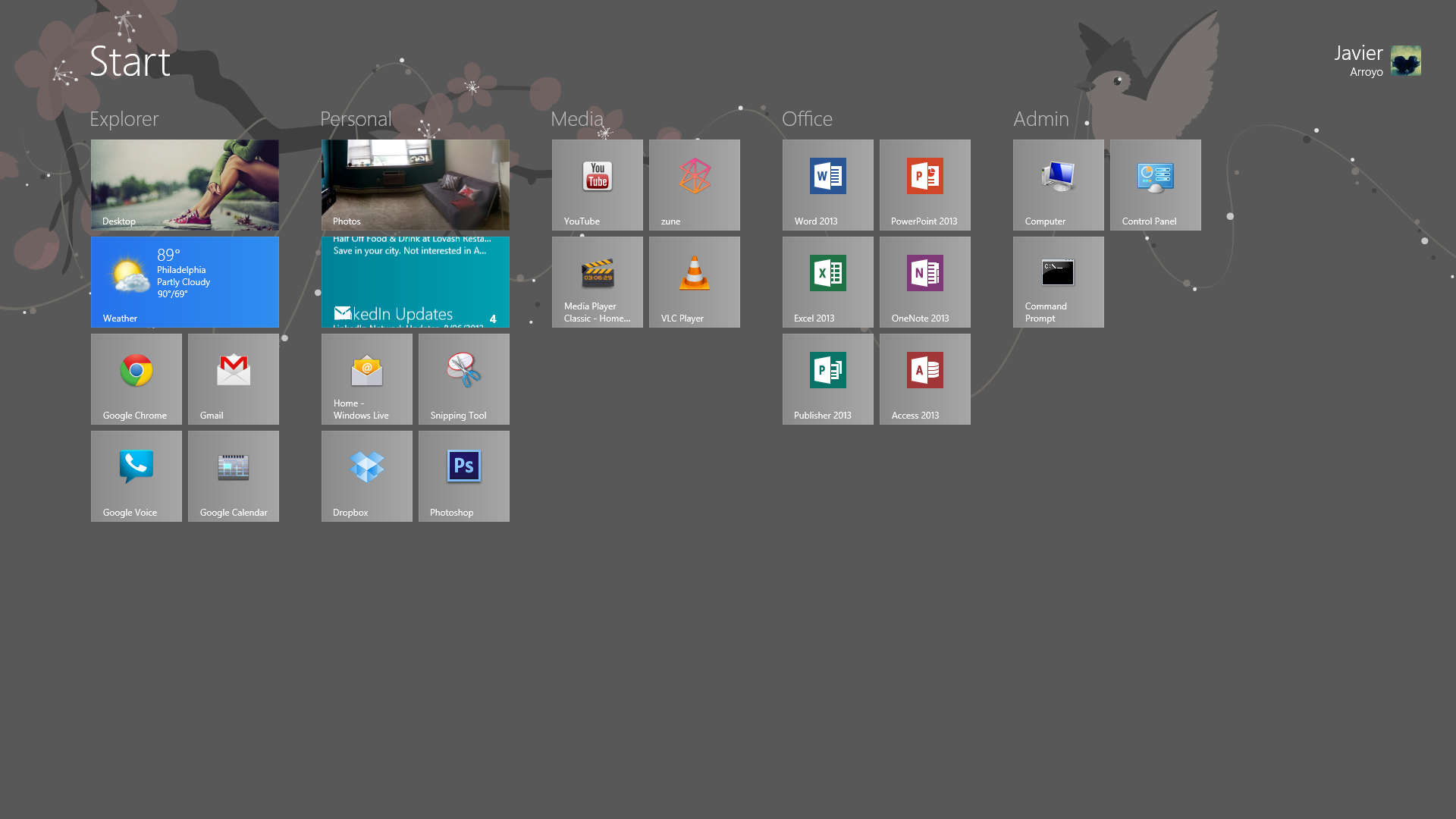Screen dimensions: 1456x819
Task: Open a Command Prompt
Action: point(1058,281)
